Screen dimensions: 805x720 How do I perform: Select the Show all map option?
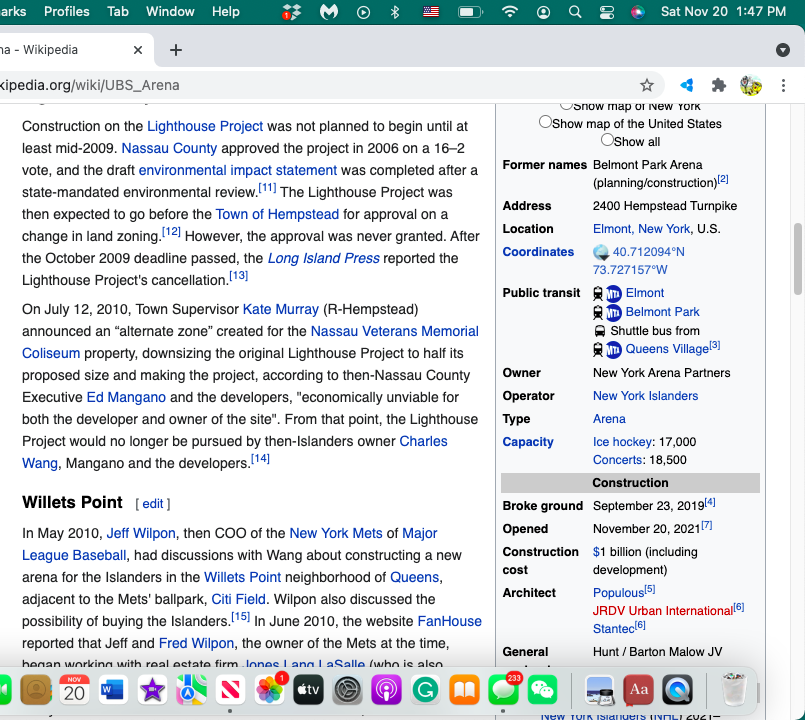coord(607,140)
